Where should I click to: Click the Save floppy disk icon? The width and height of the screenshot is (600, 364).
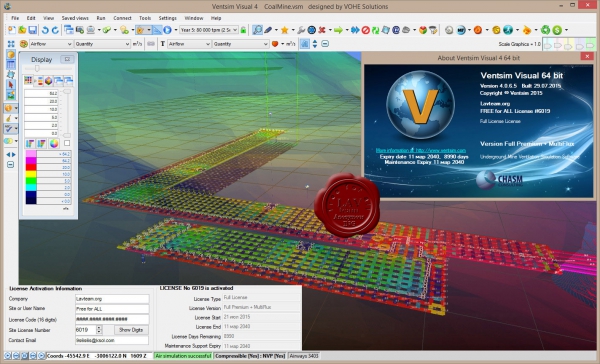click(33, 30)
